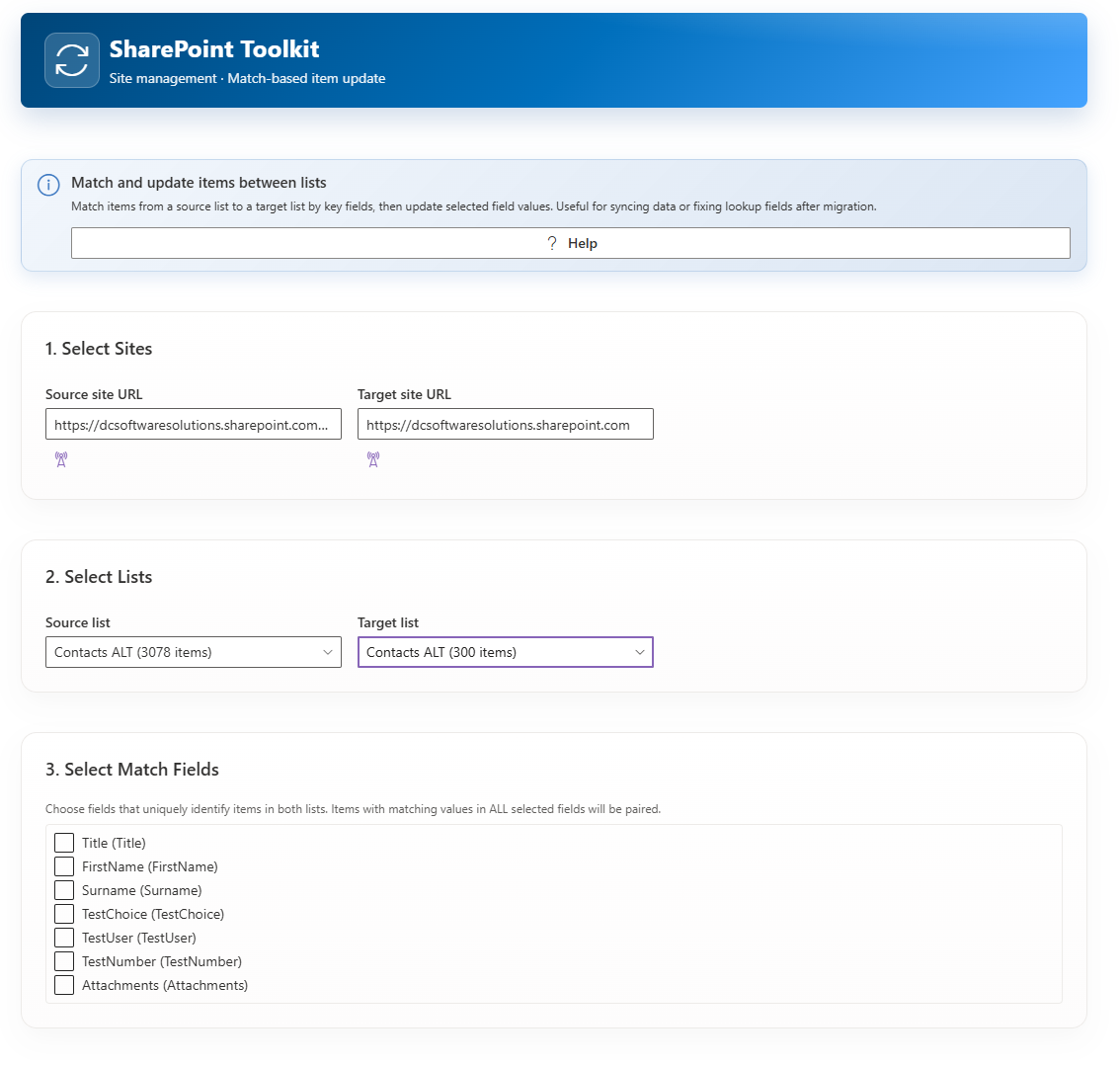This screenshot has width=1120, height=1067.
Task: Click the chevron on Target list combo box
Action: click(640, 652)
